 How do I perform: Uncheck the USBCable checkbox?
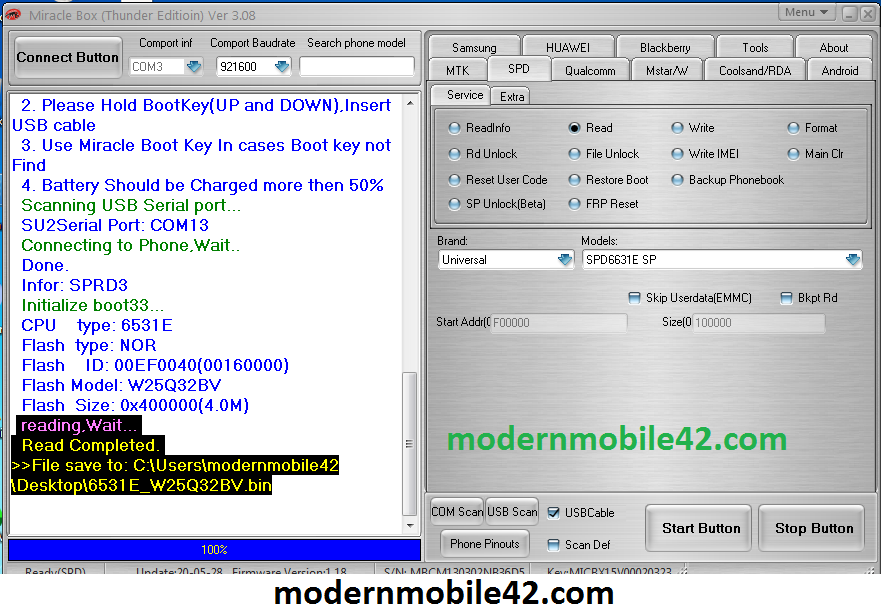553,513
